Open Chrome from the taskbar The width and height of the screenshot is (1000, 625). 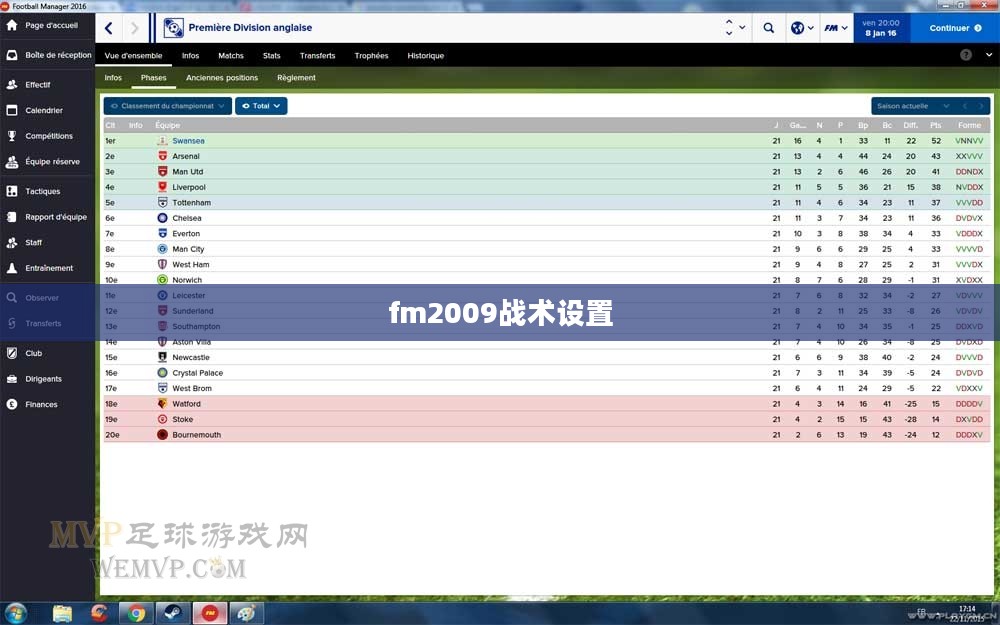(136, 614)
